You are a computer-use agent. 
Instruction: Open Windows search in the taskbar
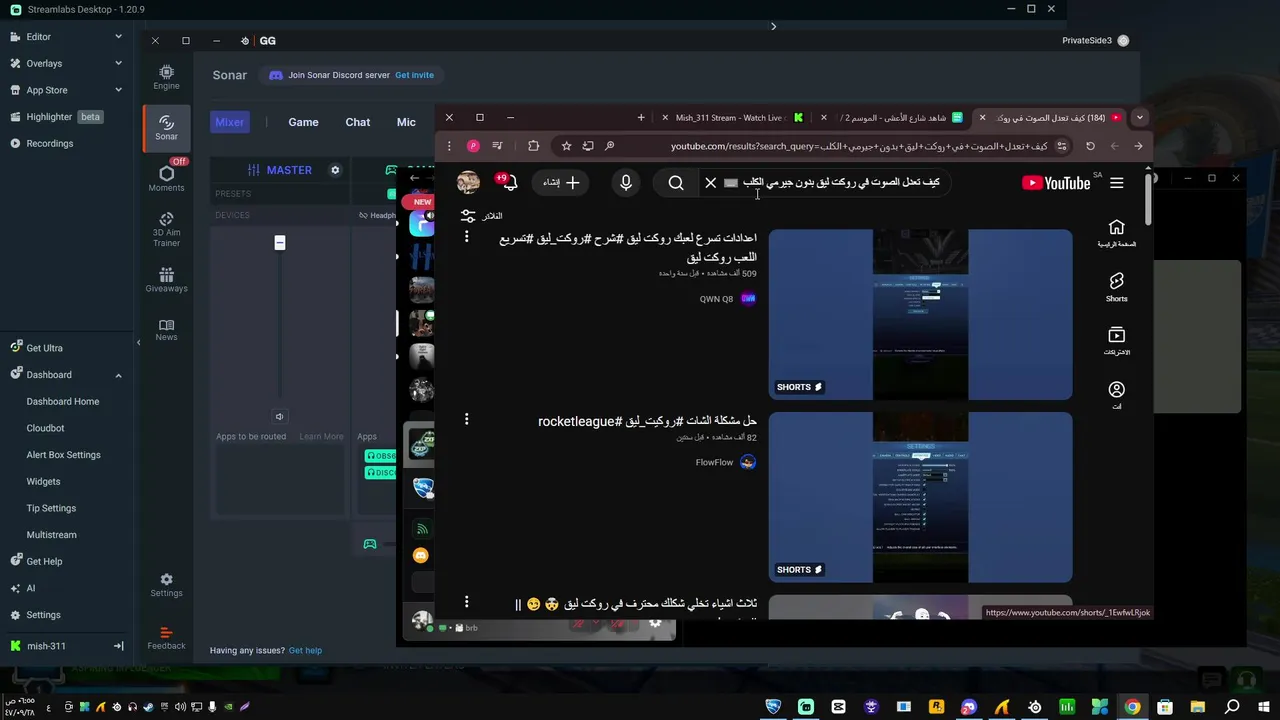(1232, 707)
